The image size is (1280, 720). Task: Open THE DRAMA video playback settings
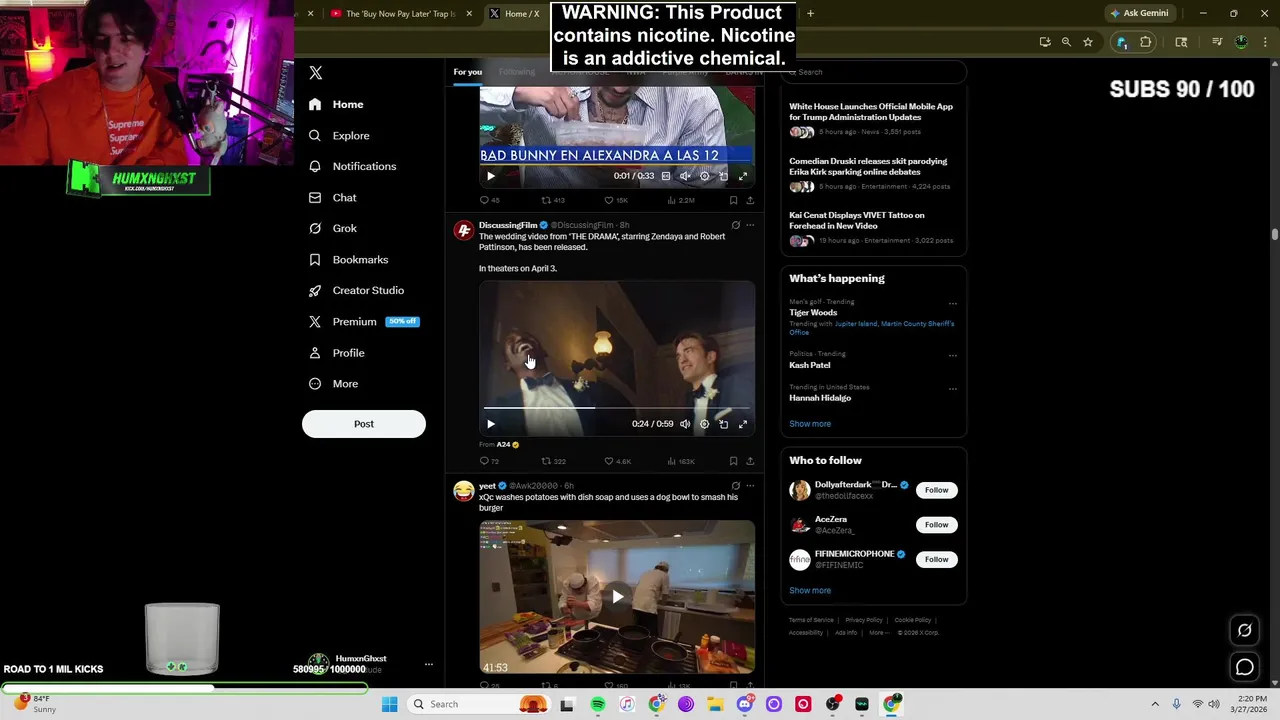(x=704, y=424)
